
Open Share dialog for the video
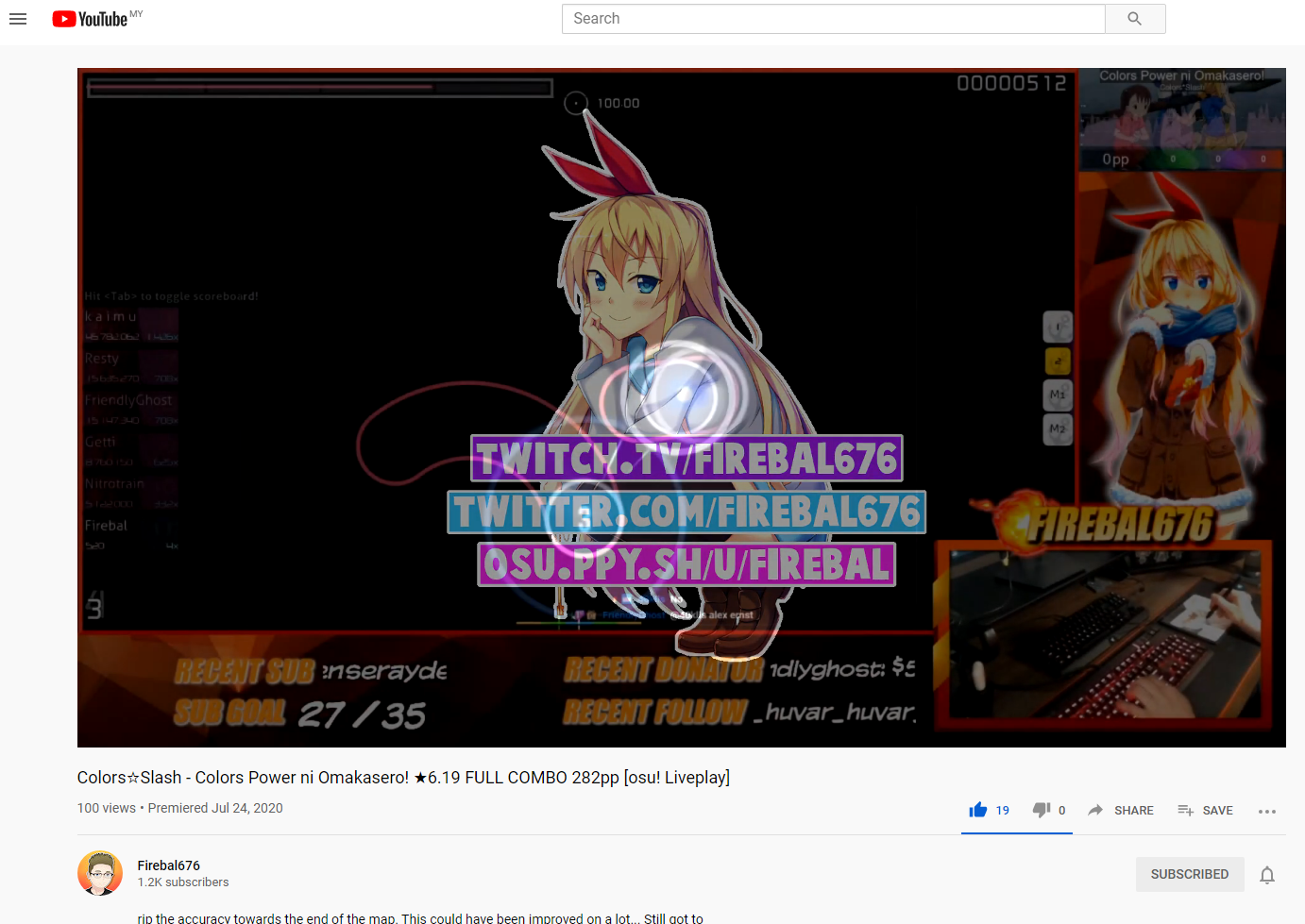pyautogui.click(x=1121, y=810)
